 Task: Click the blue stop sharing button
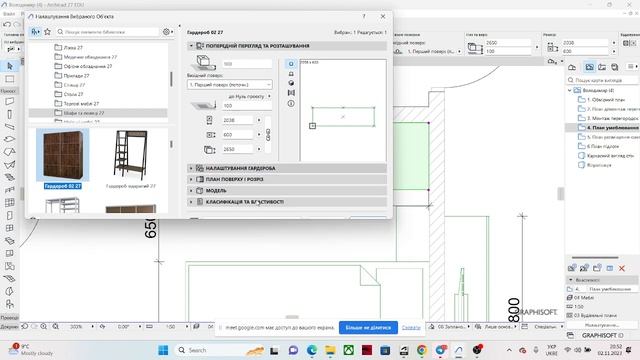point(368,327)
